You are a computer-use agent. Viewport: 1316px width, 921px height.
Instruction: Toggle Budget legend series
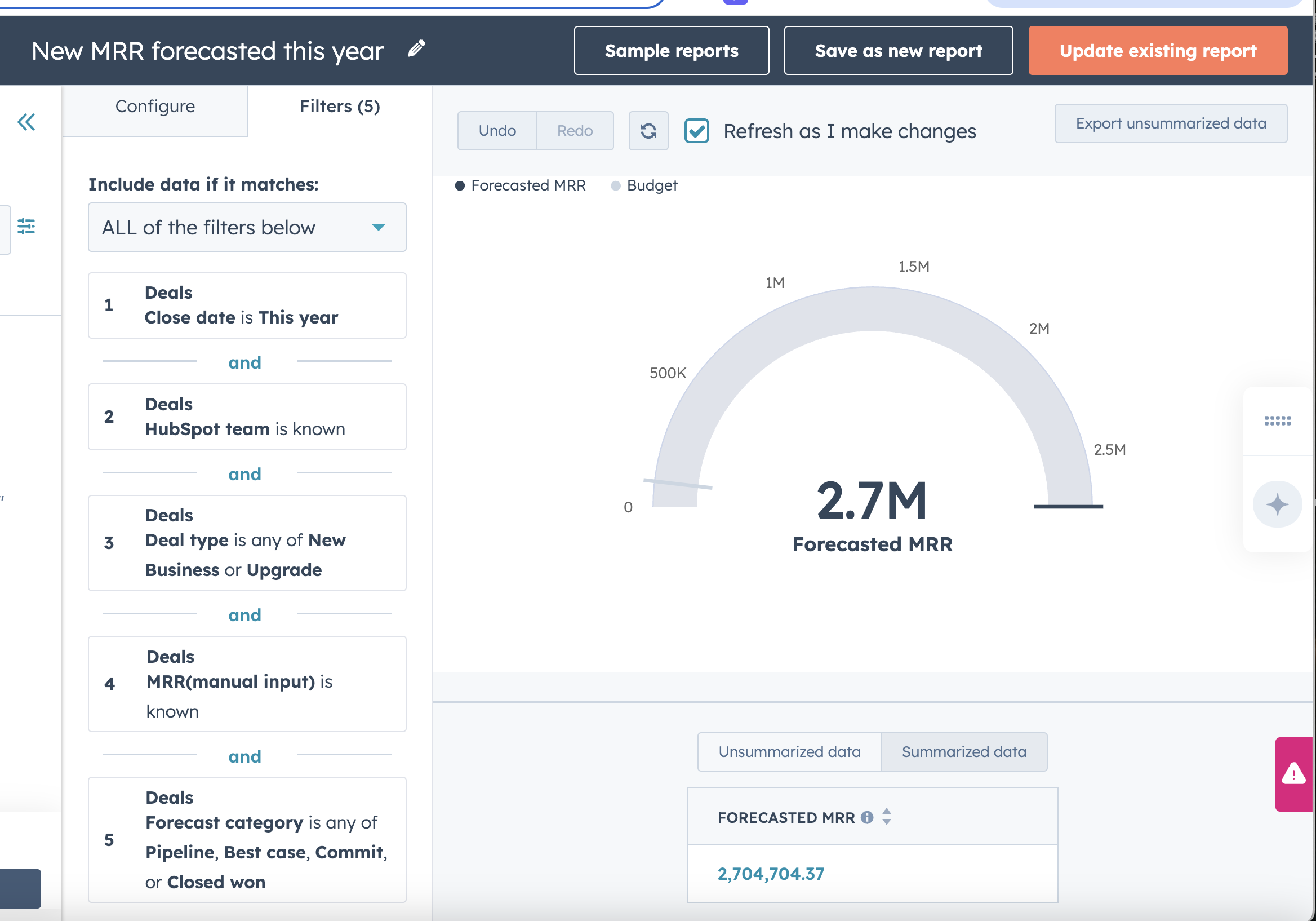click(644, 186)
